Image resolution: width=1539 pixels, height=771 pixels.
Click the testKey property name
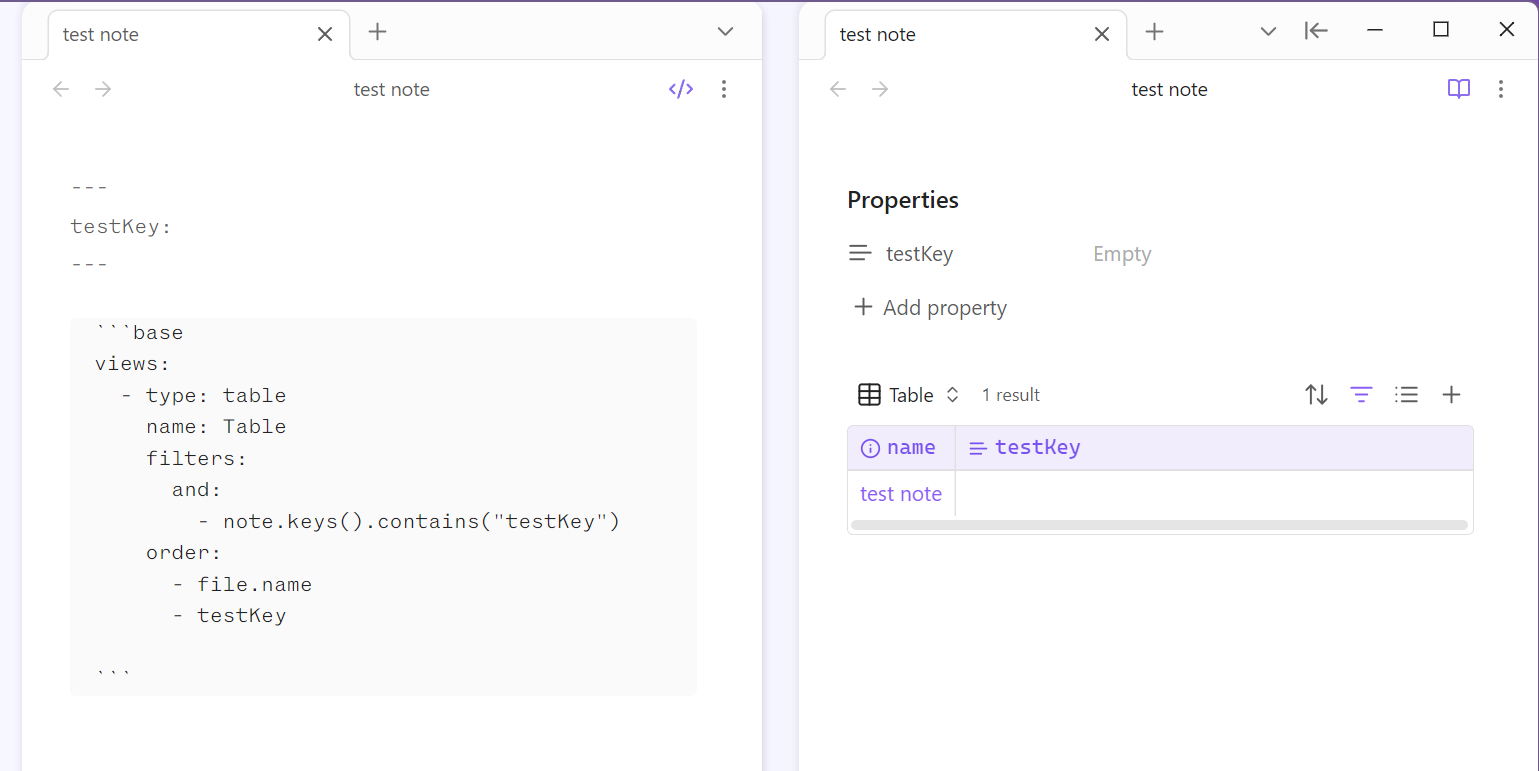coord(919,254)
